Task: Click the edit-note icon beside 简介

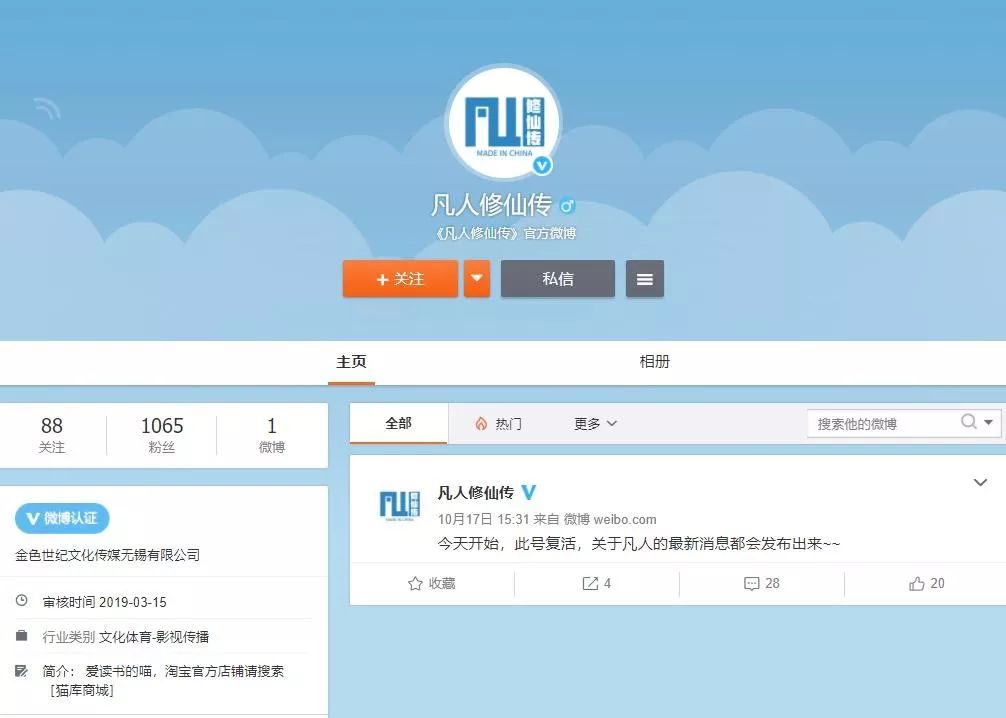Action: coord(22,671)
